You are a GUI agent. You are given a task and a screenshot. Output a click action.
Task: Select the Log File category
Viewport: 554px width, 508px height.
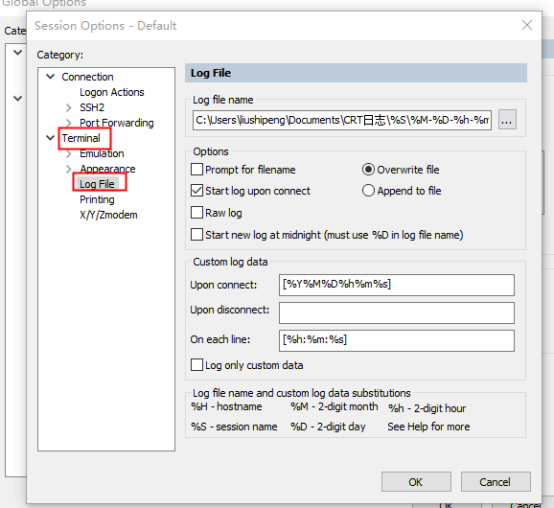point(97,184)
